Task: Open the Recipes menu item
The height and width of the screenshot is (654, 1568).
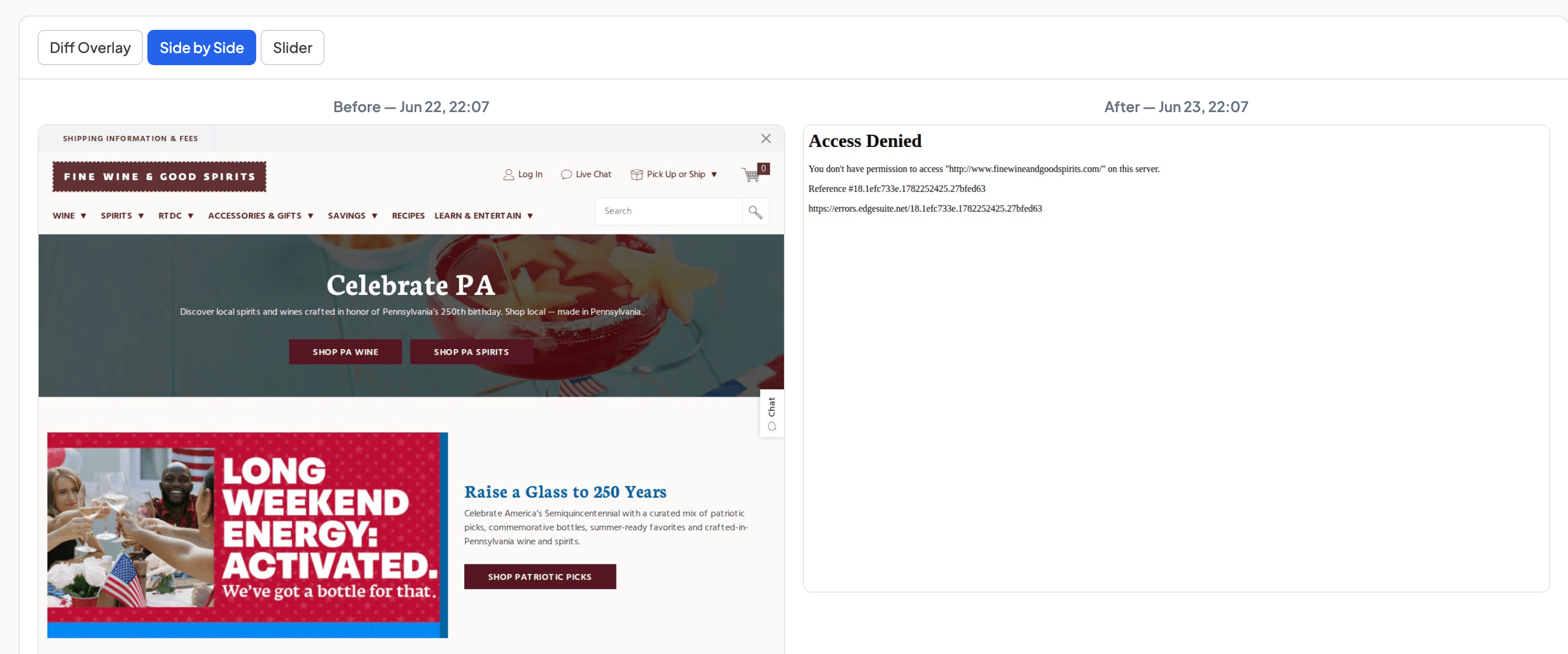Action: click(x=408, y=215)
